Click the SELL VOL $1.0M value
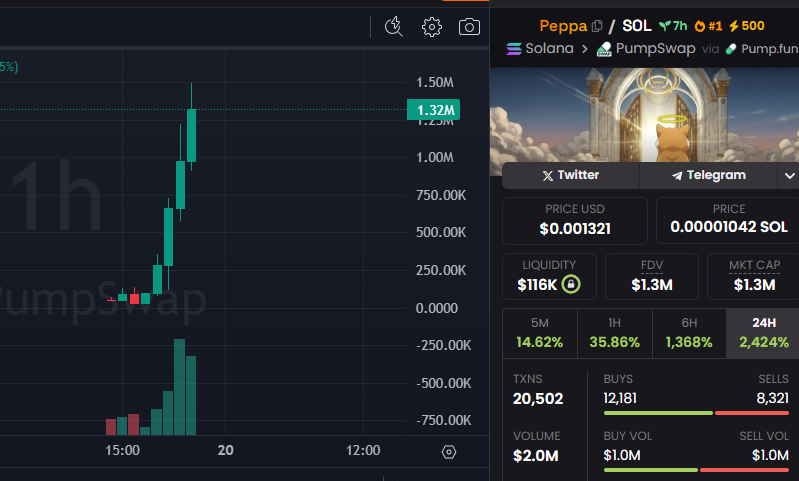 (x=770, y=455)
